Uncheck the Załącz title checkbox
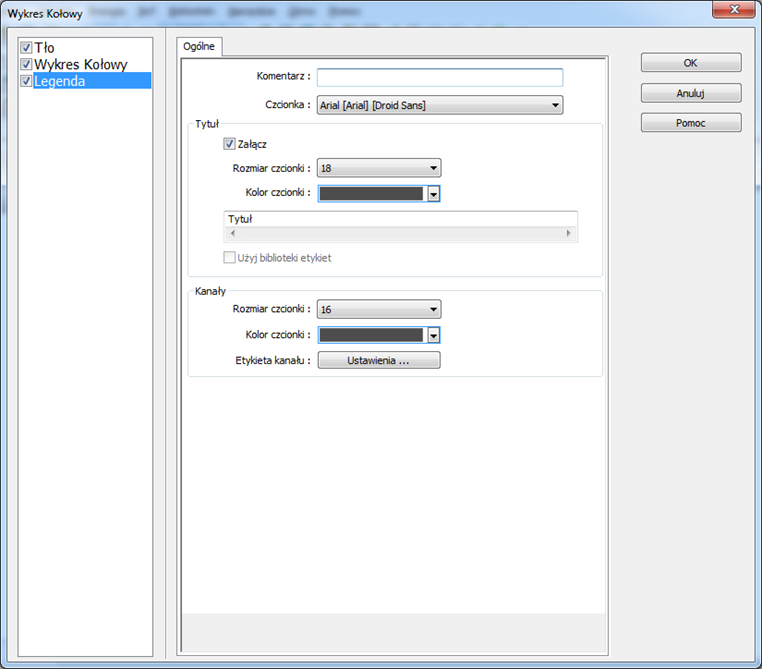762x669 pixels. click(x=229, y=144)
